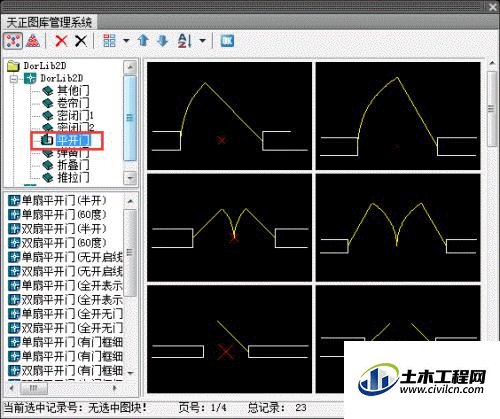Viewport: 500px width, 419px height.
Task: Click the grid layout view icon
Action: 109,41
